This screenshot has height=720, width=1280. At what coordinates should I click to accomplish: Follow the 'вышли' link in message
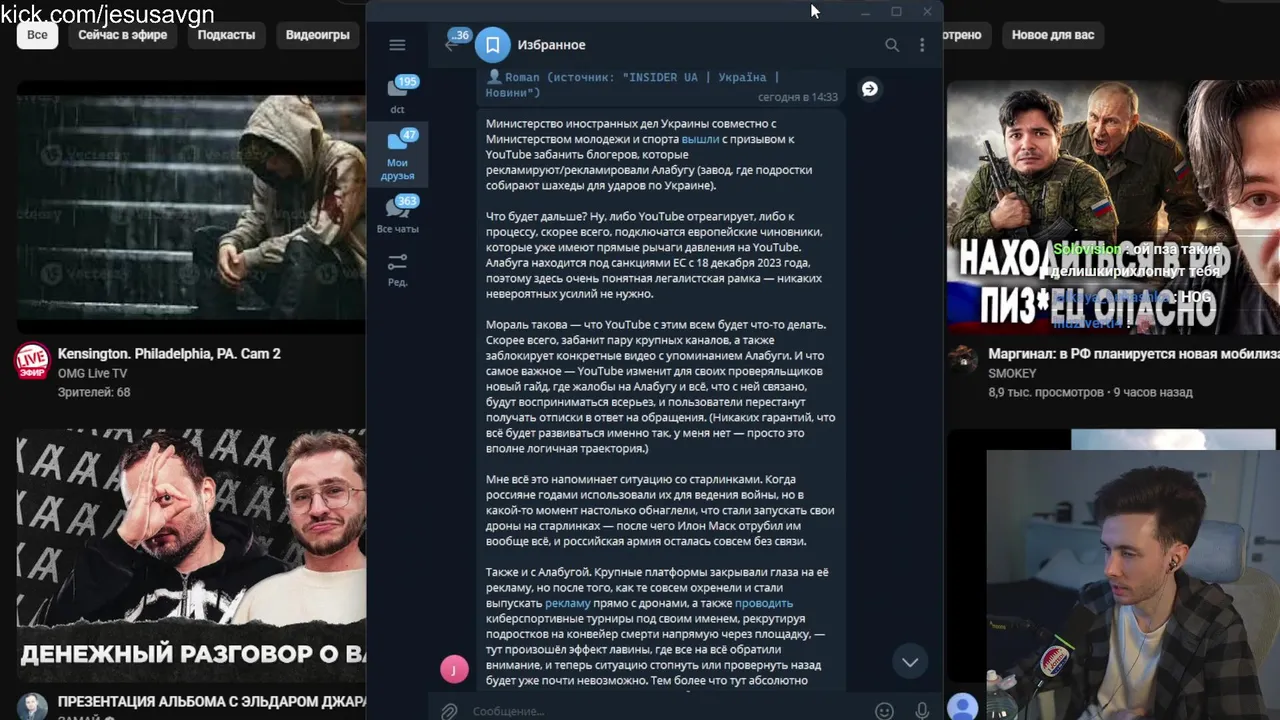[x=700, y=139]
